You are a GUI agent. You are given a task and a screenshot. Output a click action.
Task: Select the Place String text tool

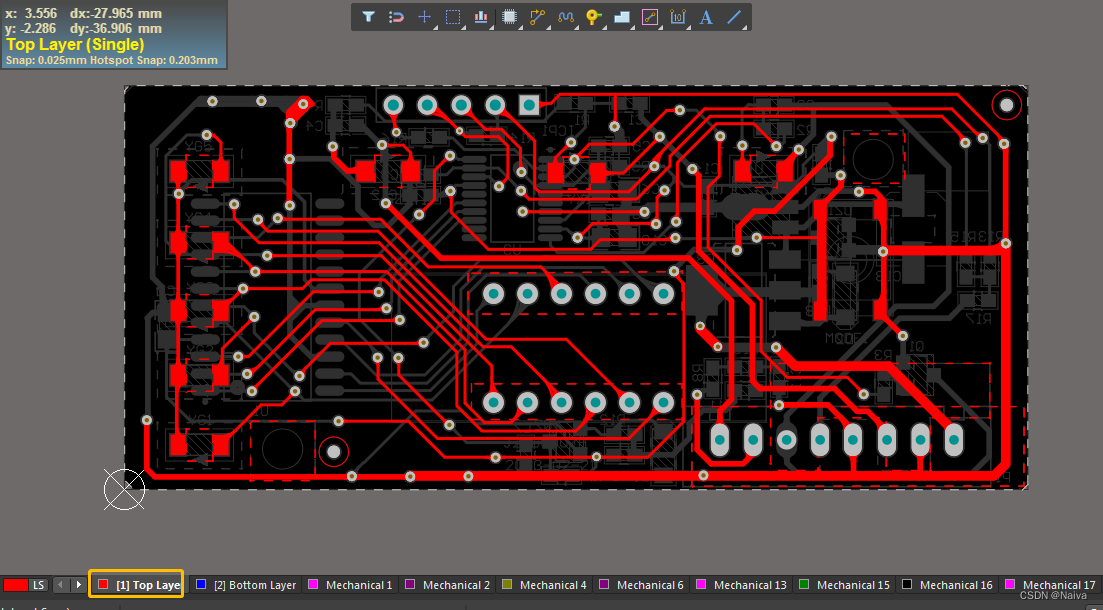pyautogui.click(x=706, y=17)
